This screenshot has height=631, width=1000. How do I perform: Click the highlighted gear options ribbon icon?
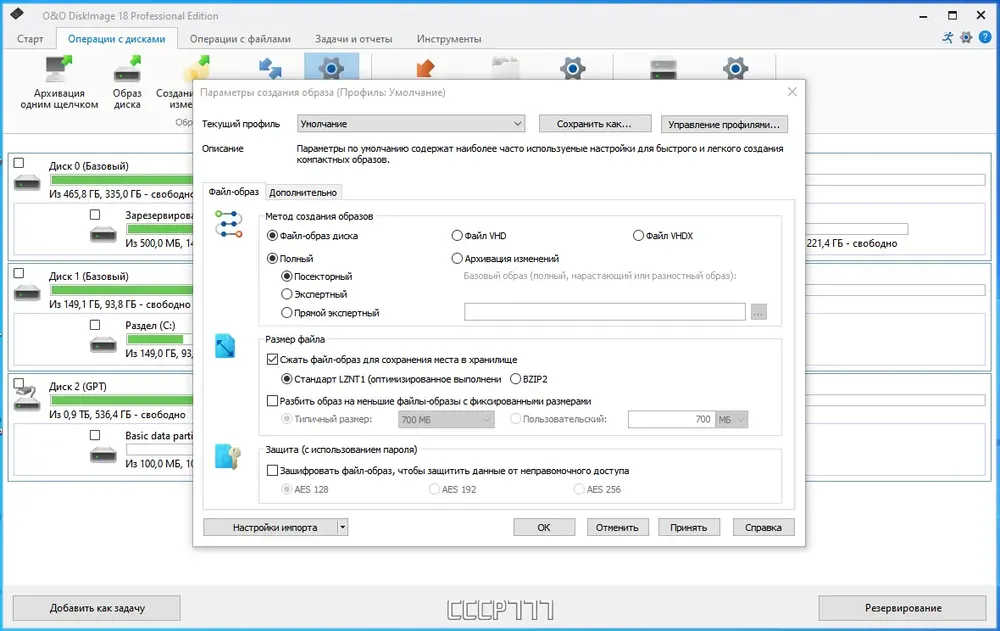click(331, 68)
